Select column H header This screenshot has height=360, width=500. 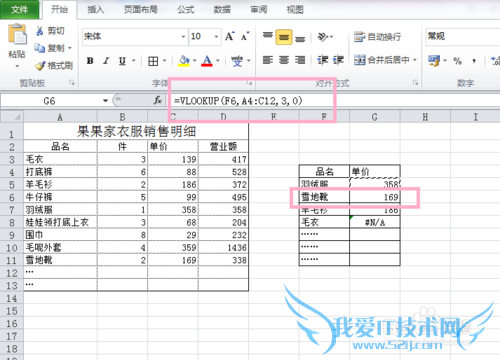click(x=425, y=117)
